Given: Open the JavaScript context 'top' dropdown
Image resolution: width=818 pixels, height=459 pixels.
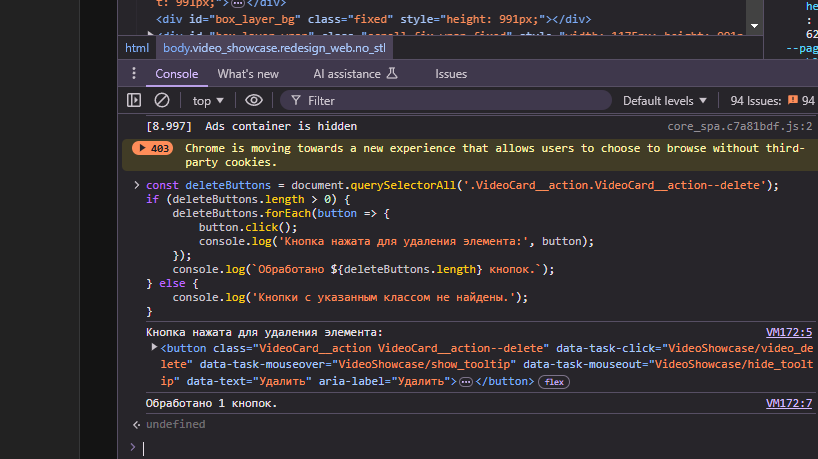Looking at the screenshot, I should pos(208,100).
